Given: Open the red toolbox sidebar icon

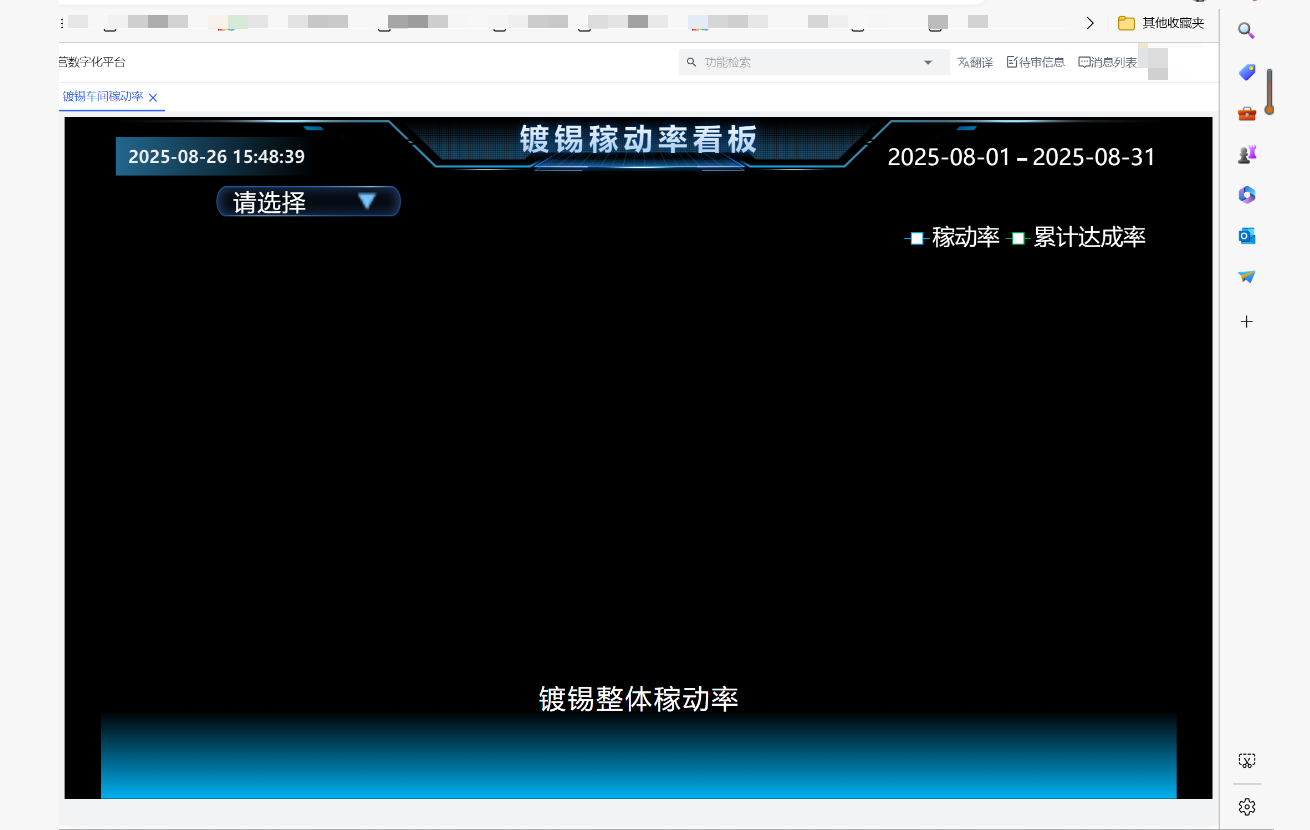Looking at the screenshot, I should pyautogui.click(x=1246, y=113).
